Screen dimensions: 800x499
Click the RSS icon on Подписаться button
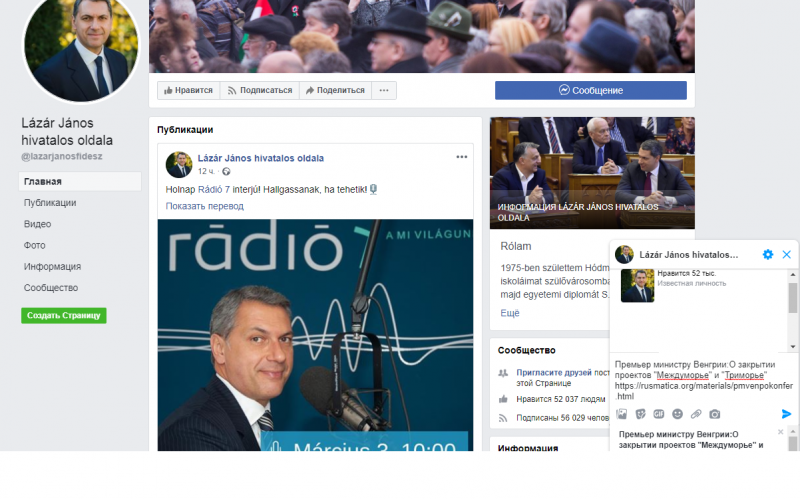232,90
